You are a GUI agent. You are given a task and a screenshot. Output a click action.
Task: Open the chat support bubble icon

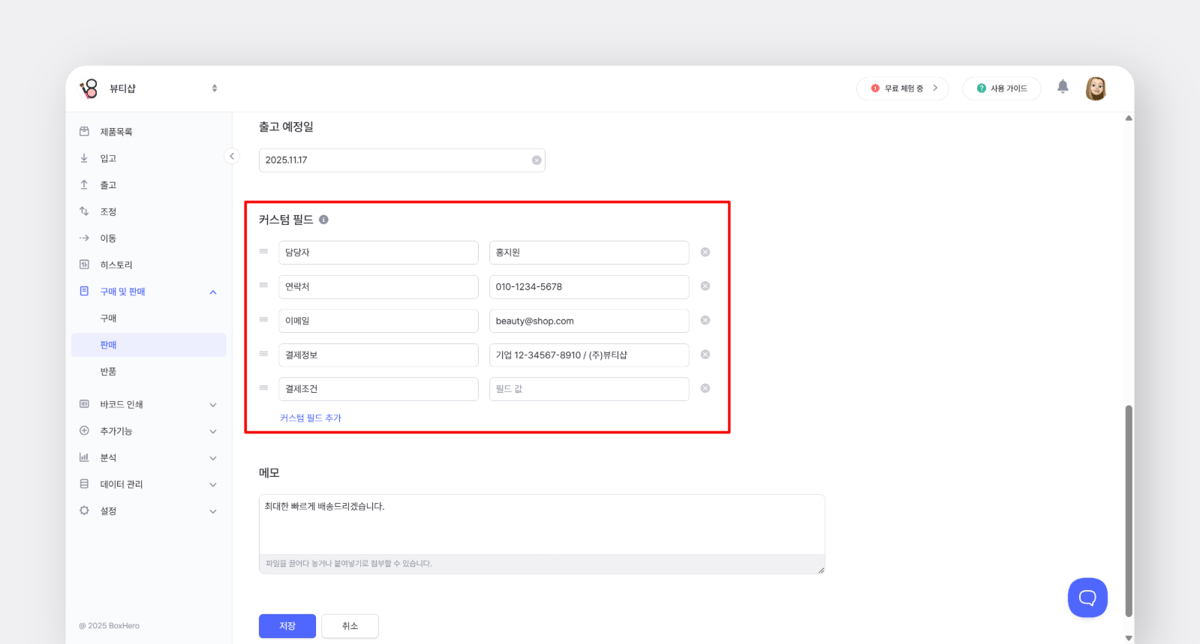(1088, 597)
